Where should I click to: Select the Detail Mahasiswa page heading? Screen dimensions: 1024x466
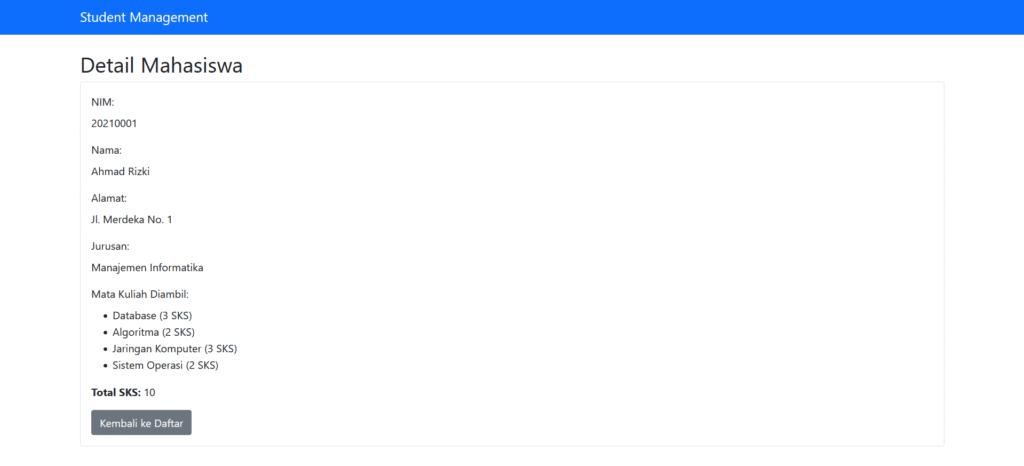pyautogui.click(x=161, y=66)
